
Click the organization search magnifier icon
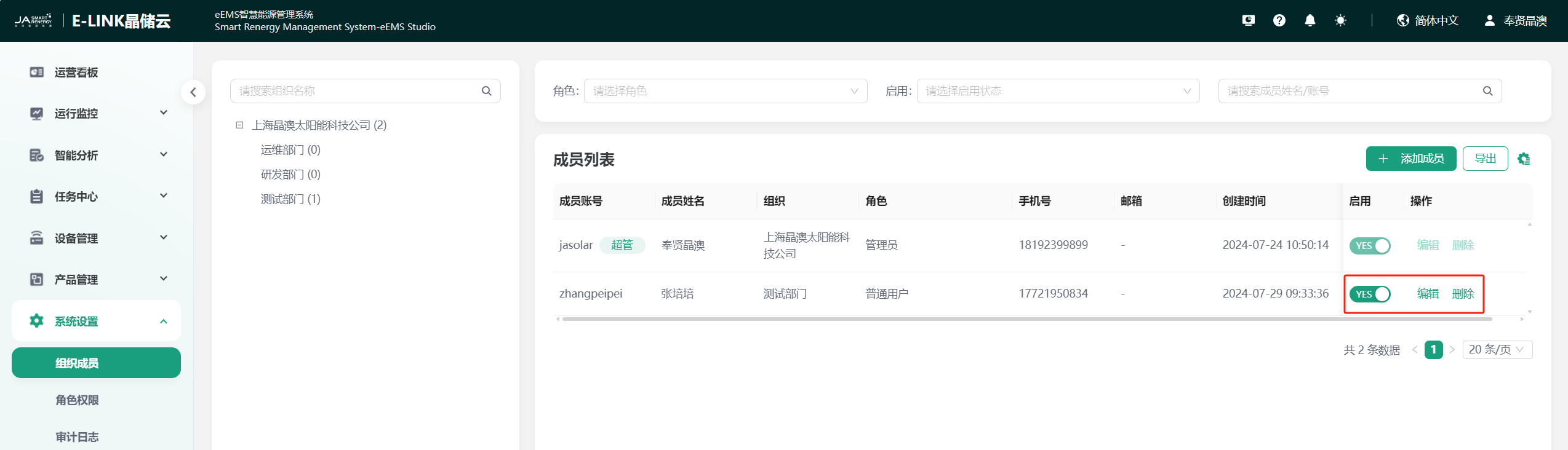pyautogui.click(x=486, y=91)
